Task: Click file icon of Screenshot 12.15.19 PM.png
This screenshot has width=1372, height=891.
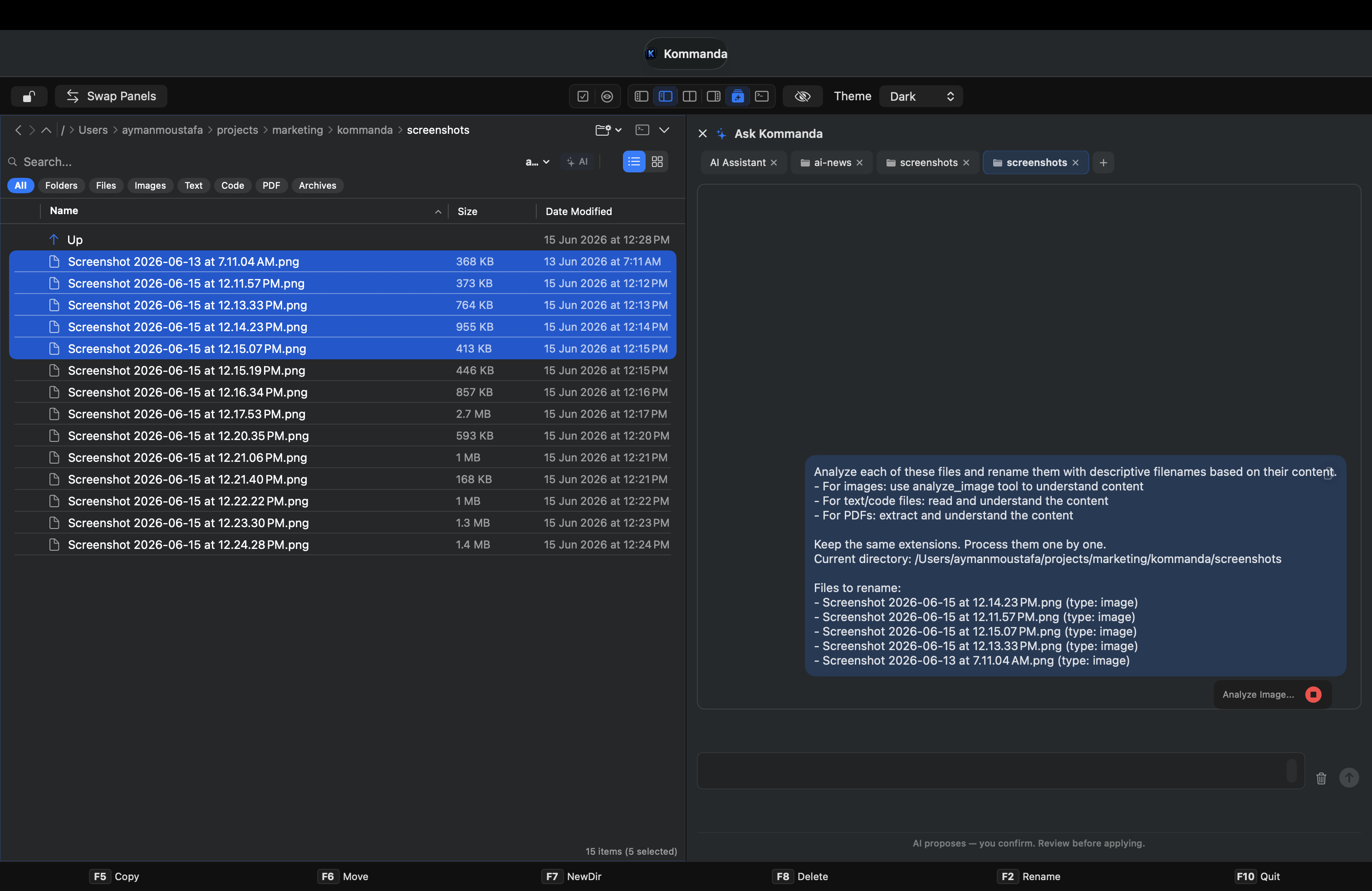Action: coord(54,371)
